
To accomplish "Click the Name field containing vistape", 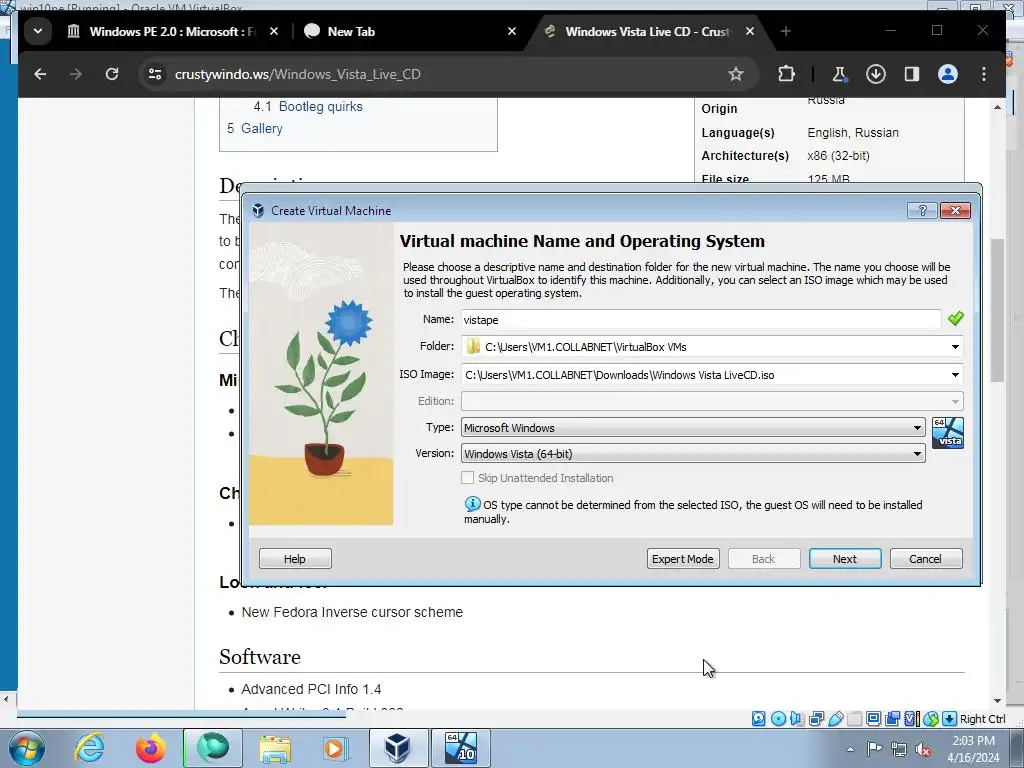I will [701, 319].
